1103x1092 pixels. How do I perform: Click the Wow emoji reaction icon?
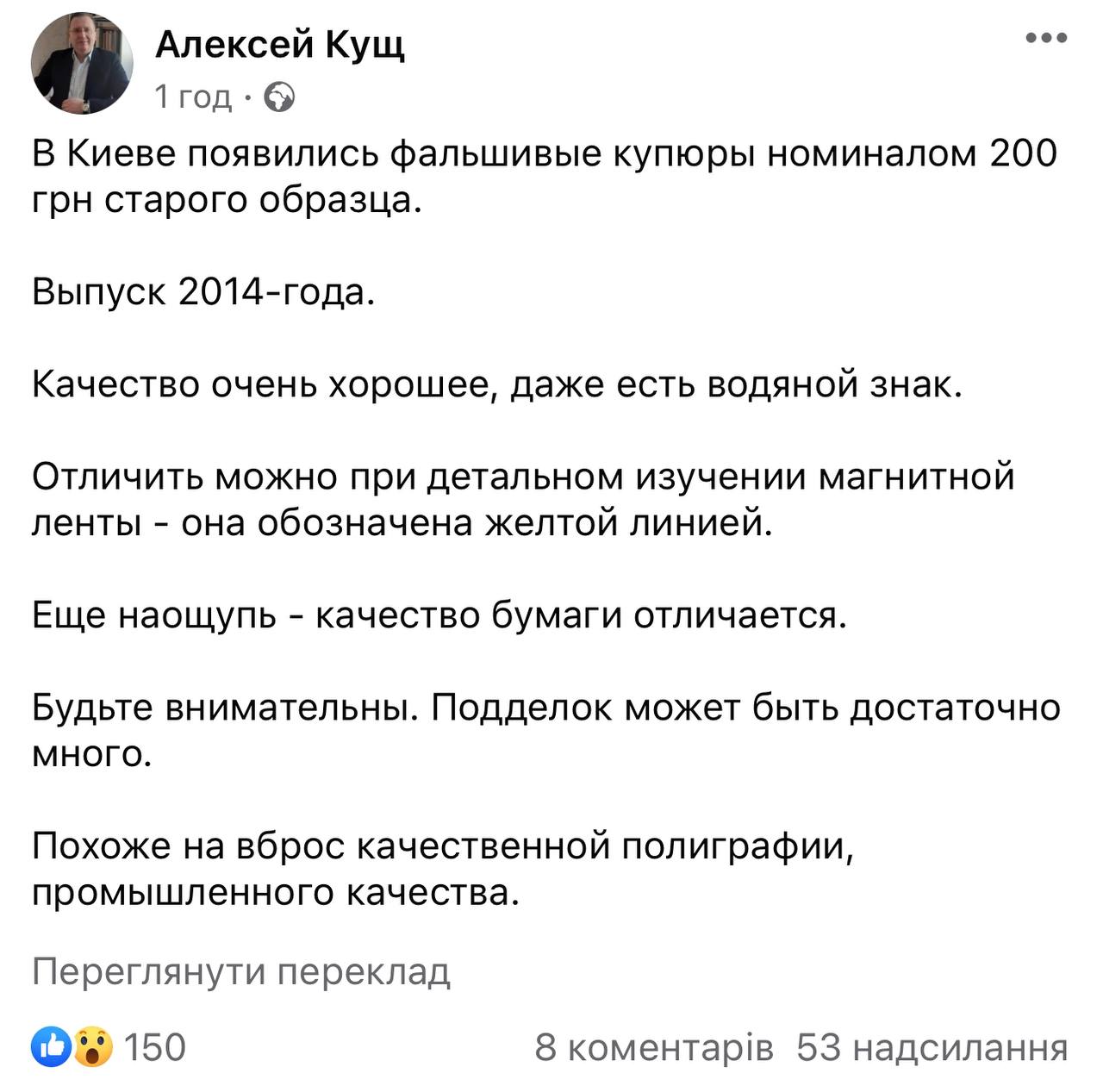pos(92,1046)
